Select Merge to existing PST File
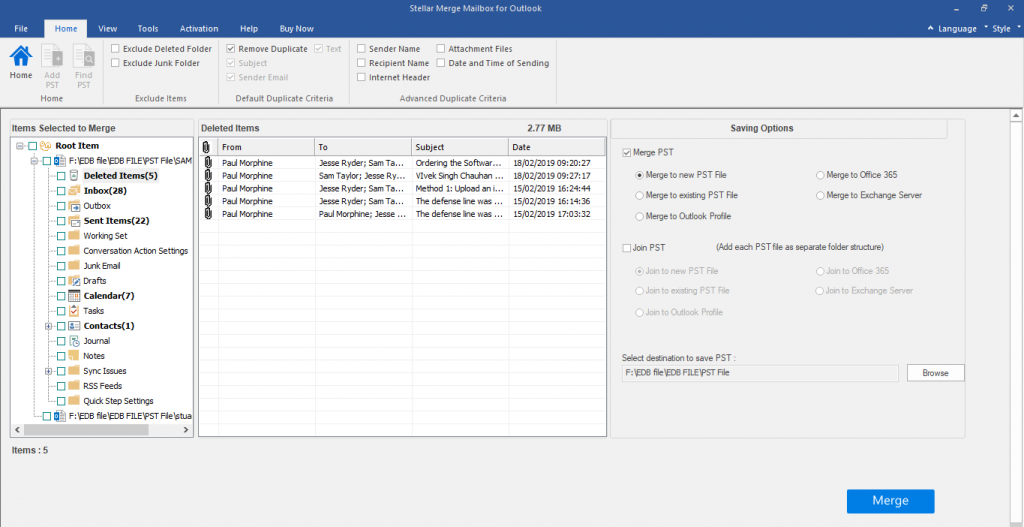 point(639,195)
